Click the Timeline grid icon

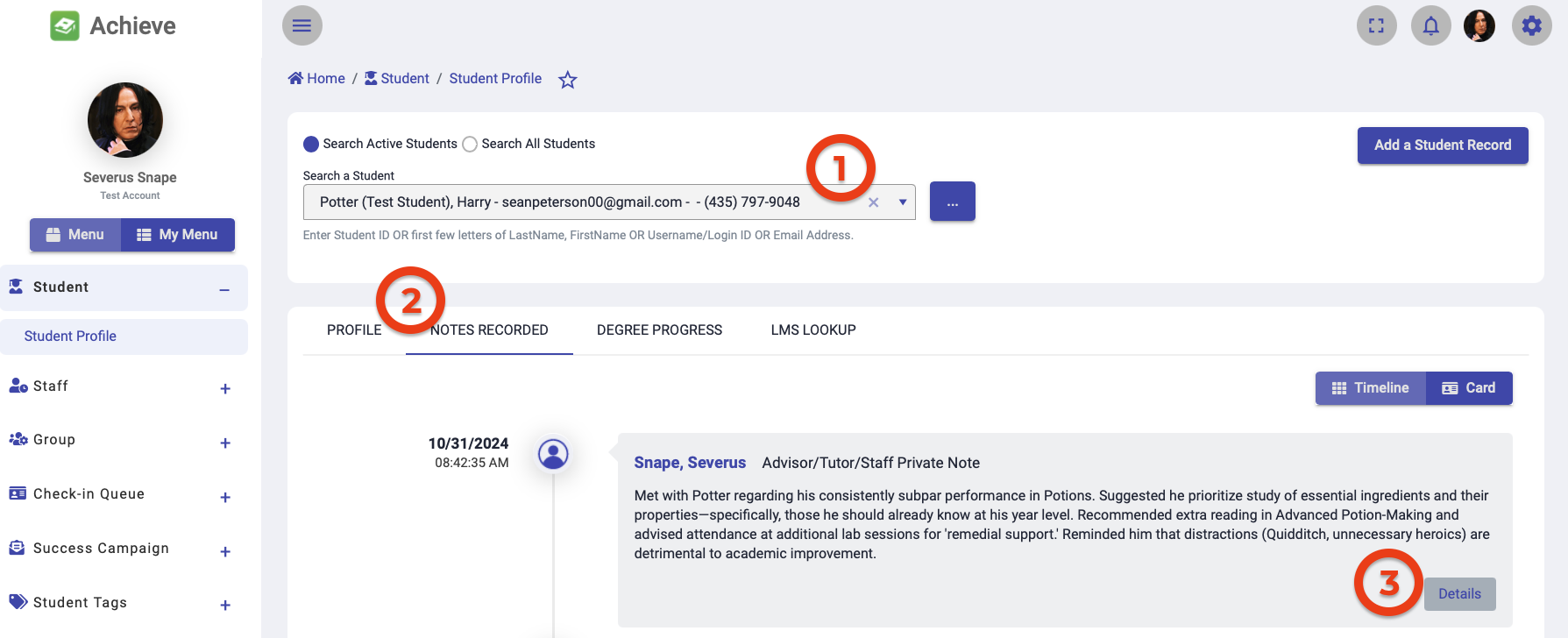click(1339, 388)
